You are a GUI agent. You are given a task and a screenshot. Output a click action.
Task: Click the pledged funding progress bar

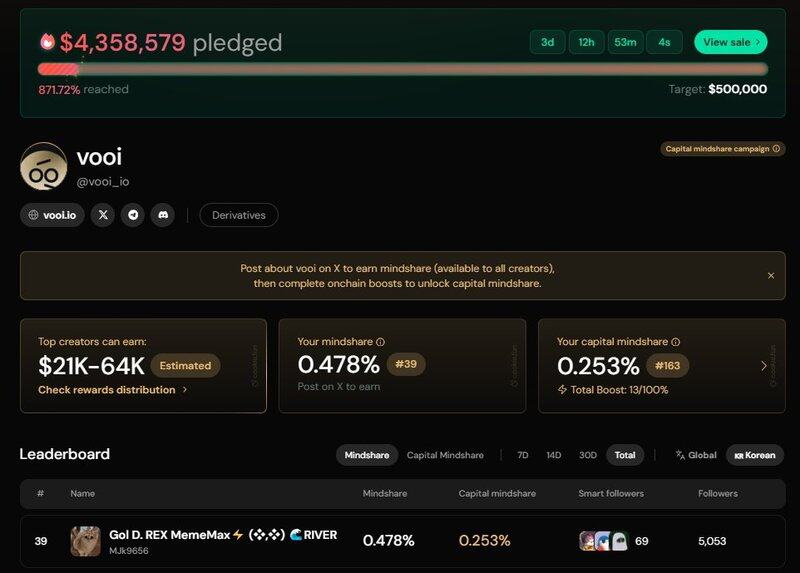point(402,69)
